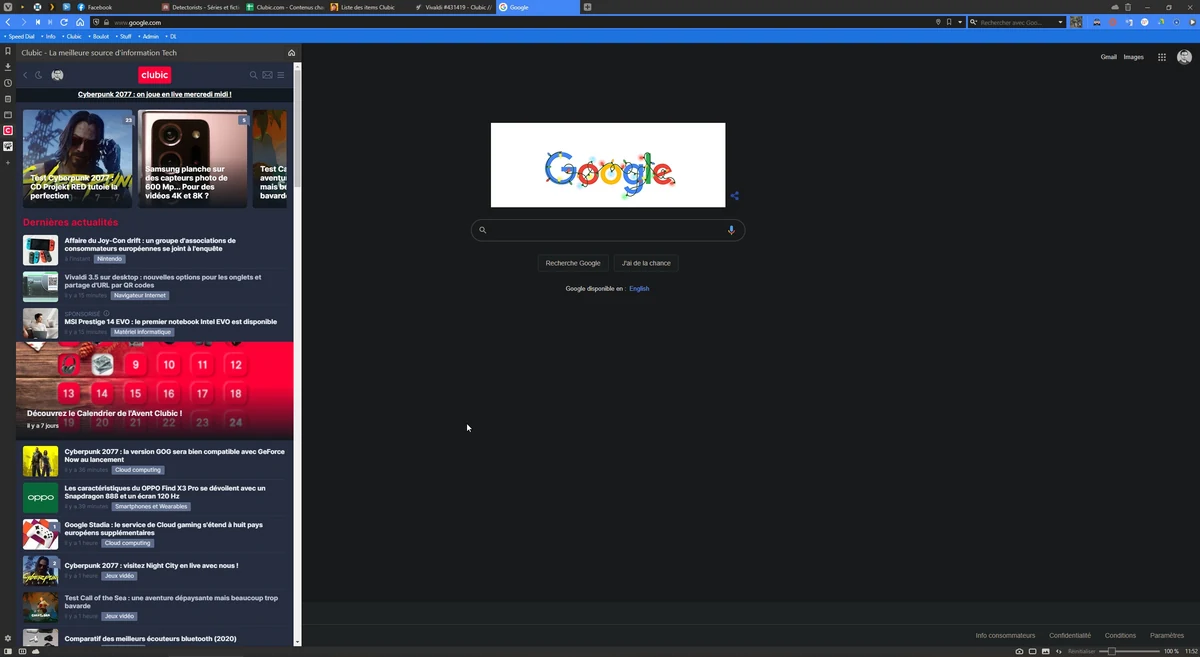This screenshot has height=657, width=1200.
Task: Click the QR code extension icon
Action: point(1076,22)
